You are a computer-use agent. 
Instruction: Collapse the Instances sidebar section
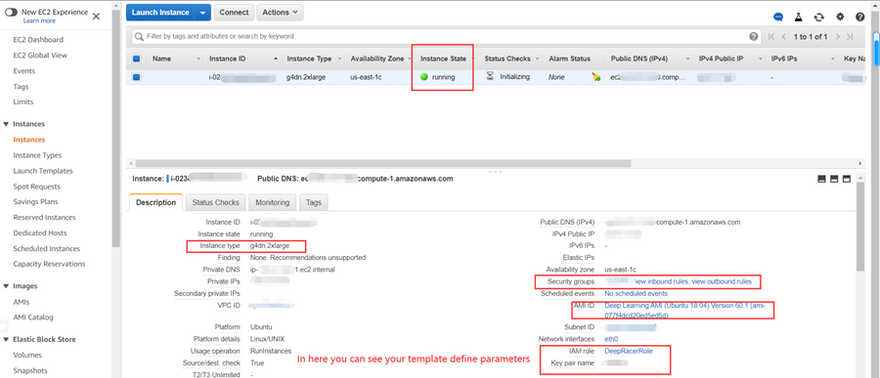click(7, 124)
